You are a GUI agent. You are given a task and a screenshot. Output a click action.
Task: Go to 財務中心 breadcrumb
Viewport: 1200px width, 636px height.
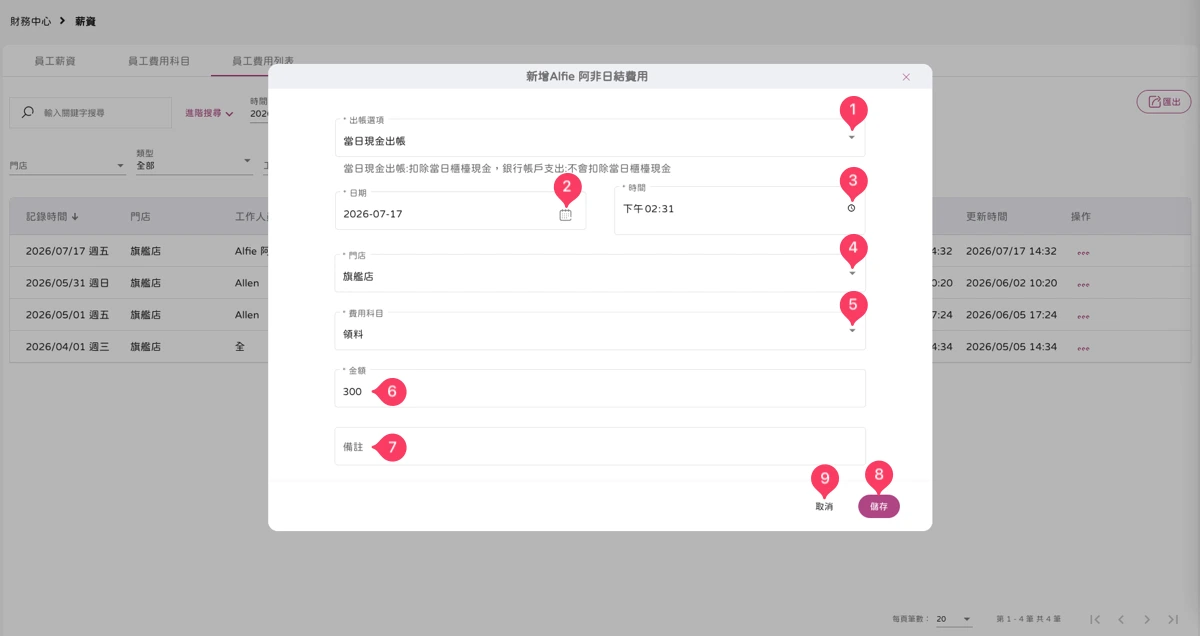point(30,21)
